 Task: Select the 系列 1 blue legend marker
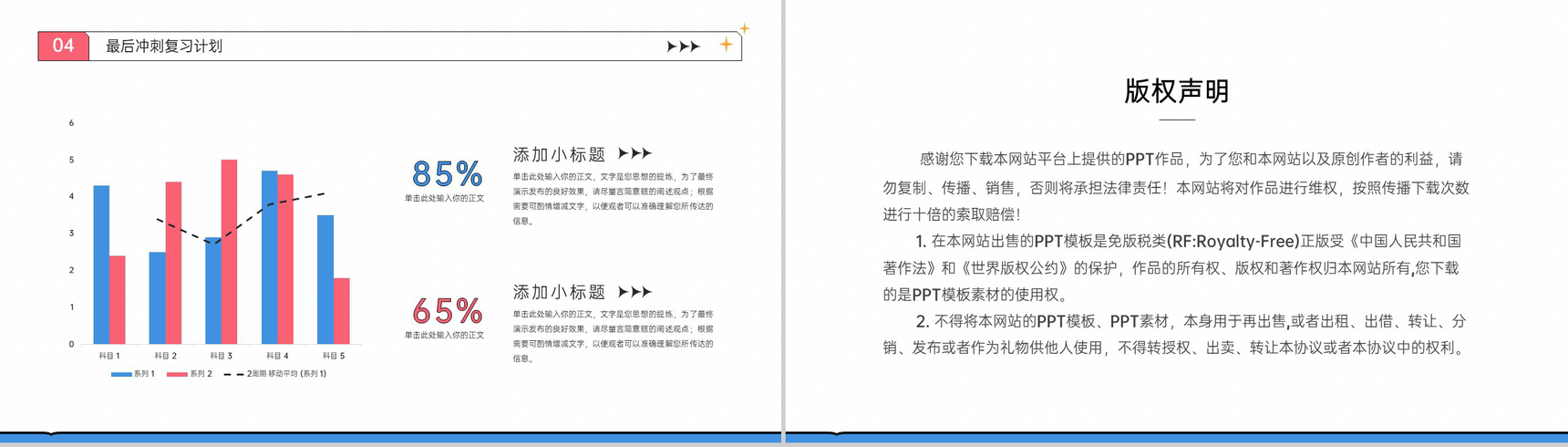coord(121,374)
